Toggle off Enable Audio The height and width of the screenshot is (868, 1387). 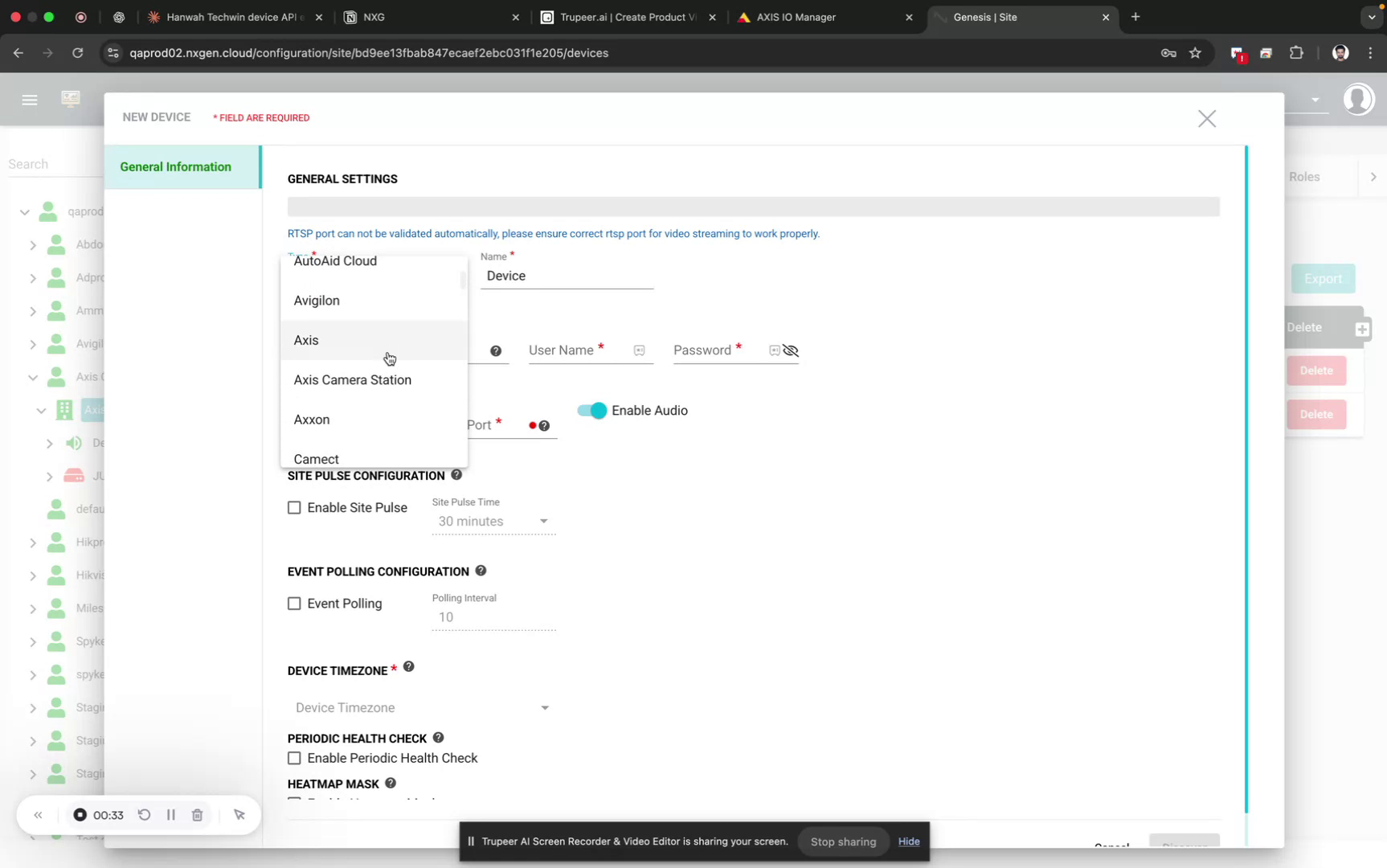pyautogui.click(x=591, y=410)
